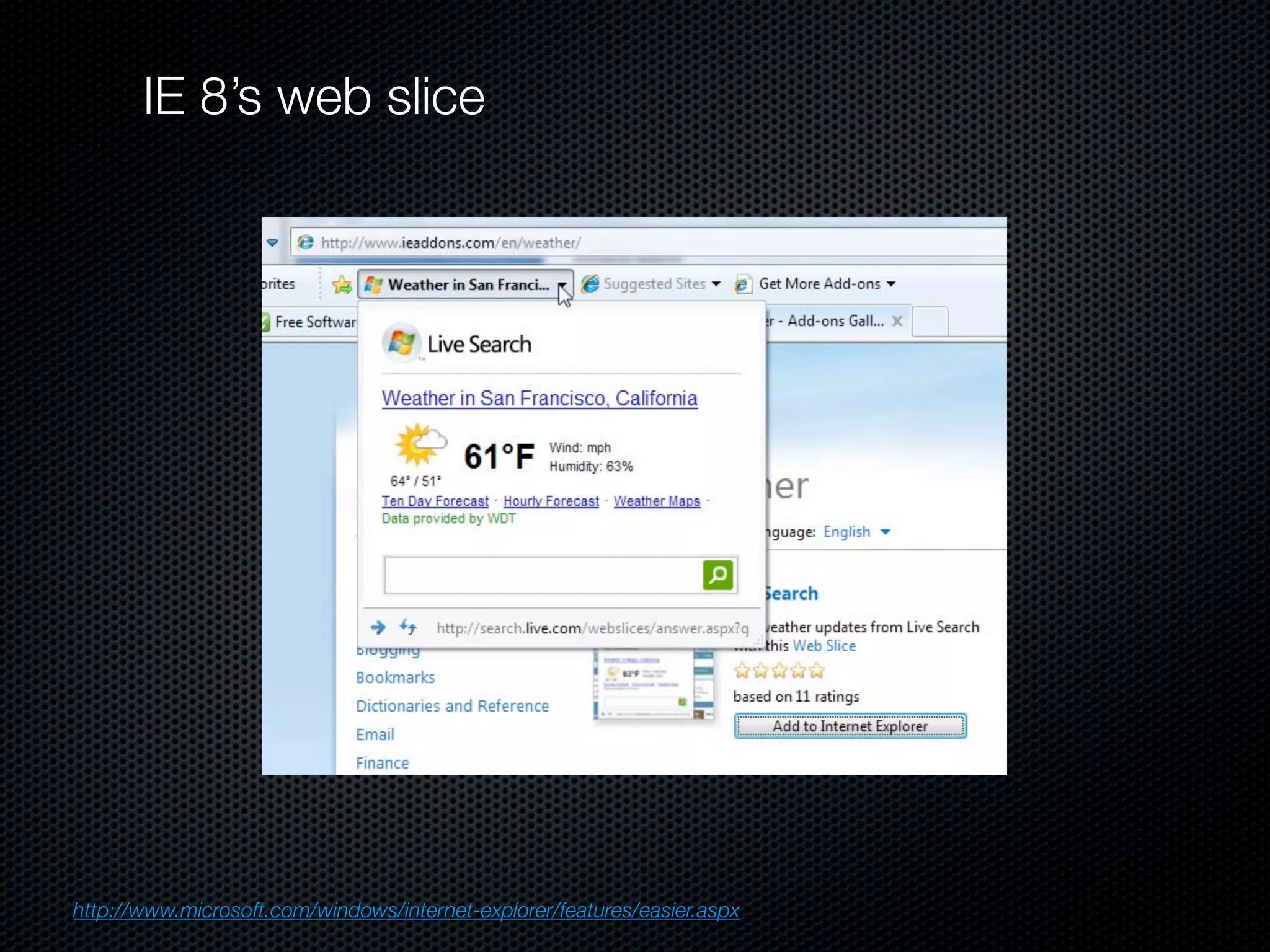Open Weather in San Francisco, California link
Screen dimensions: 1270x952
tap(540, 398)
